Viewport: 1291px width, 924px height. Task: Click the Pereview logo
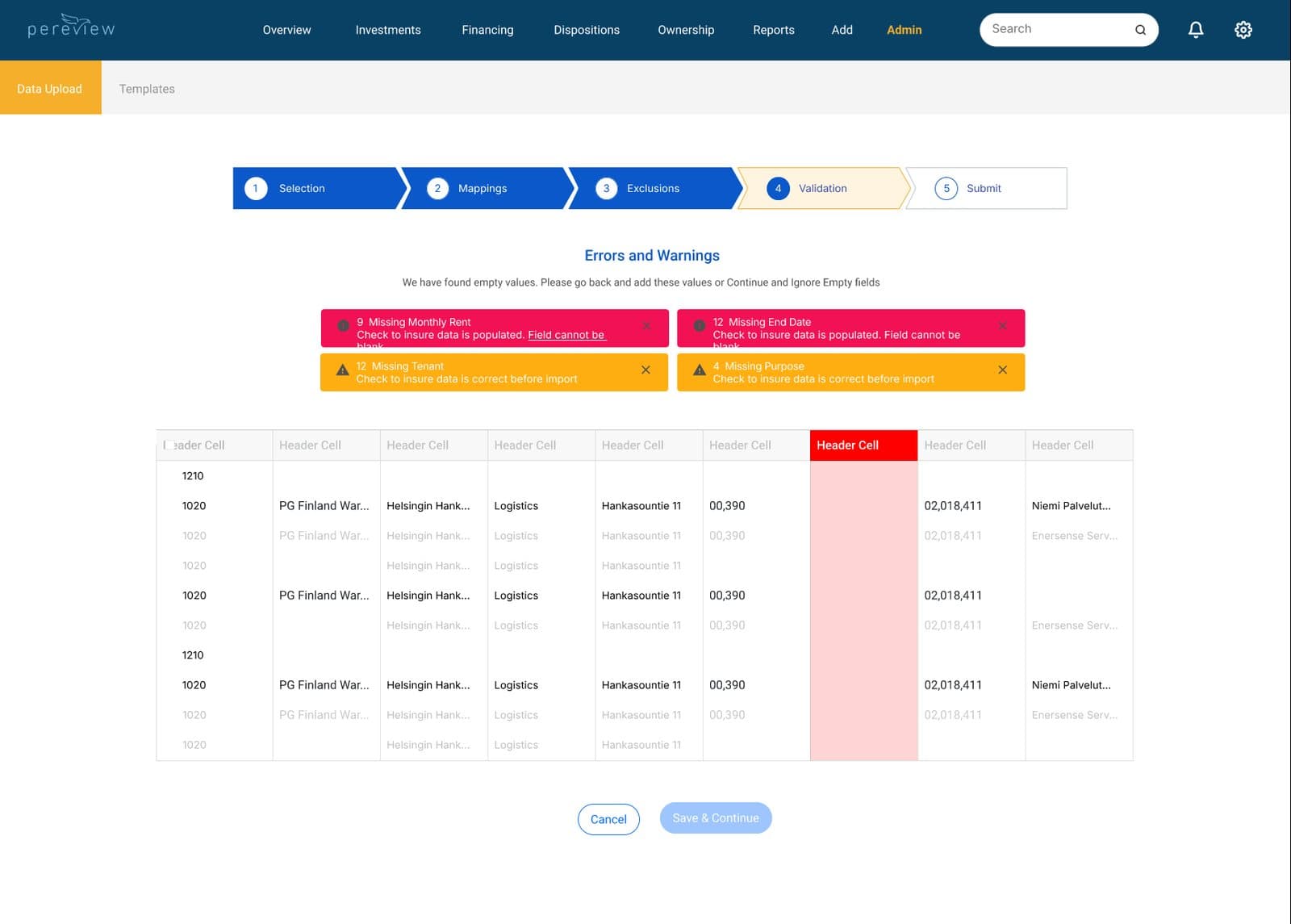71,27
